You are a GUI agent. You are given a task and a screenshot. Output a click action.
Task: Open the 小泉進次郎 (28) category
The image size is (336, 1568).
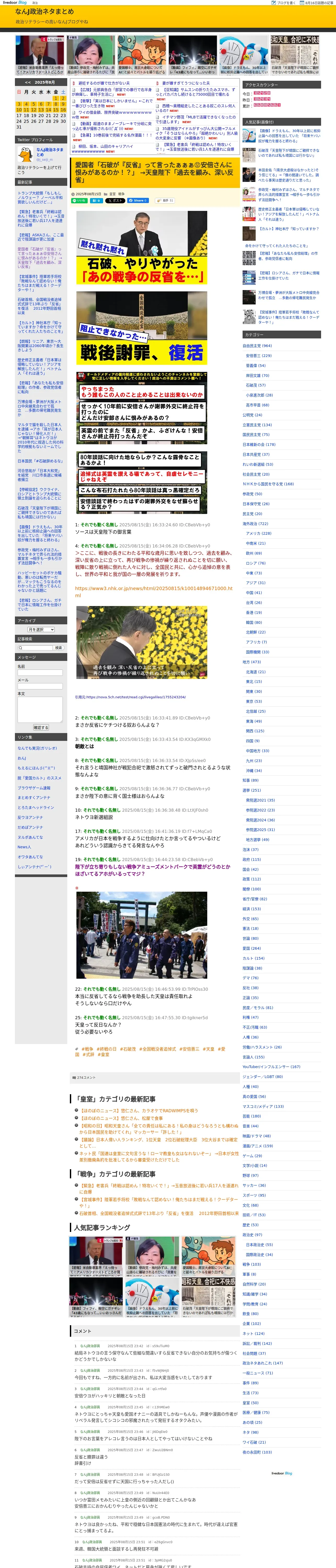coord(259,395)
